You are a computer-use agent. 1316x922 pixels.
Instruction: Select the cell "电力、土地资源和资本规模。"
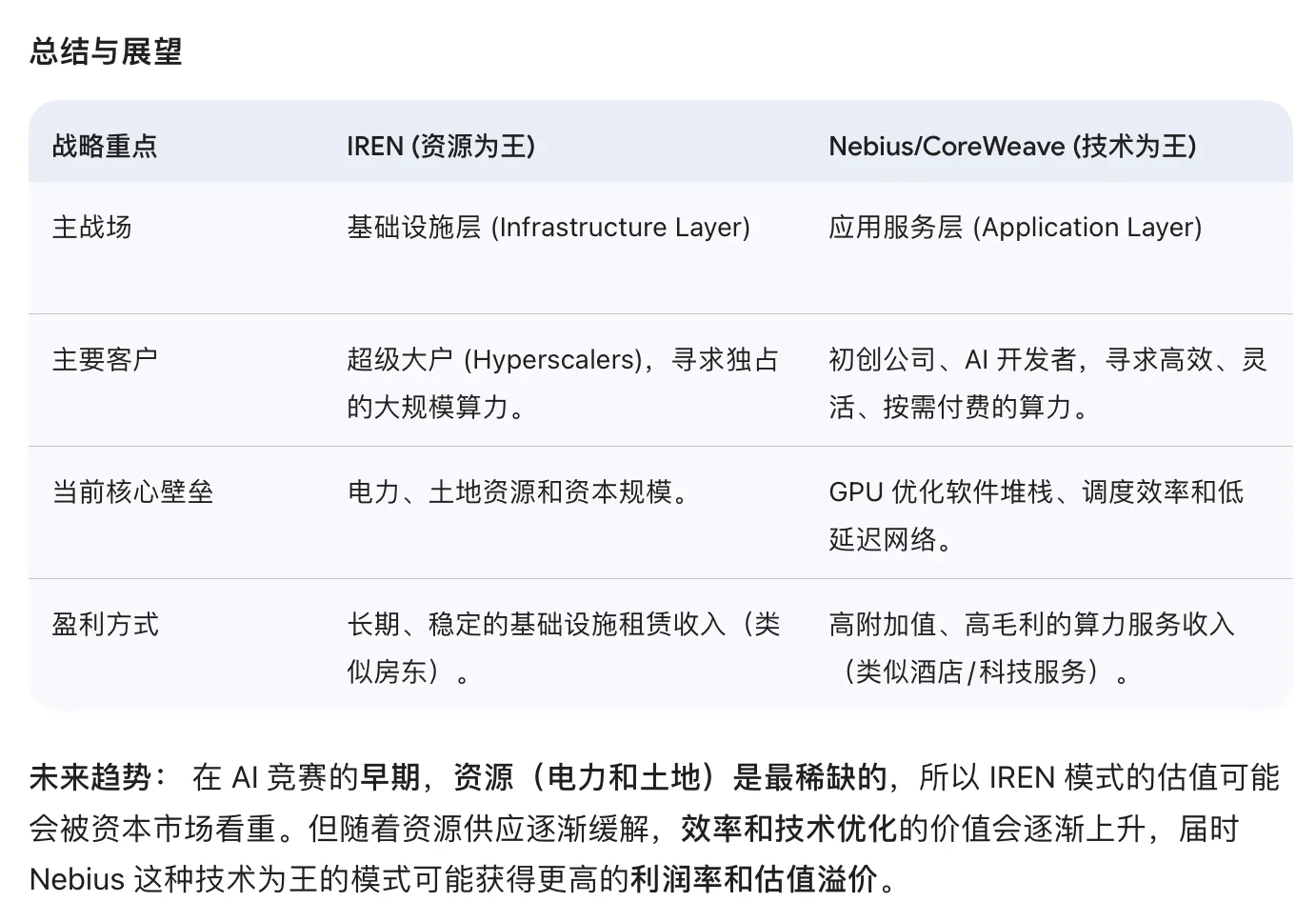pyautogui.click(x=518, y=491)
